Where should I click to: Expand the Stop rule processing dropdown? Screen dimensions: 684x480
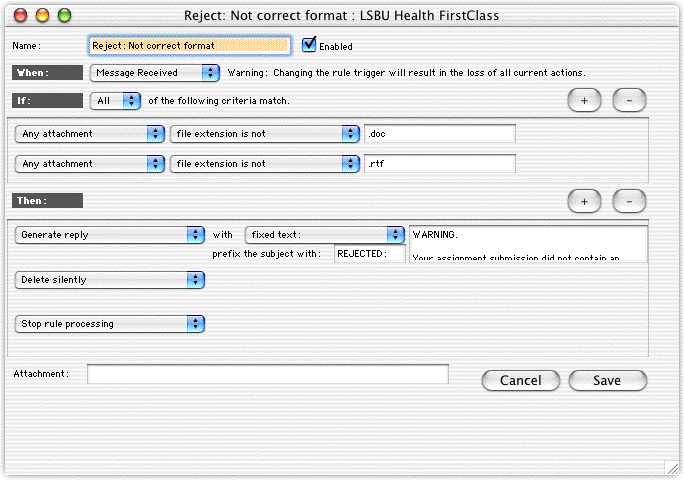pos(110,324)
